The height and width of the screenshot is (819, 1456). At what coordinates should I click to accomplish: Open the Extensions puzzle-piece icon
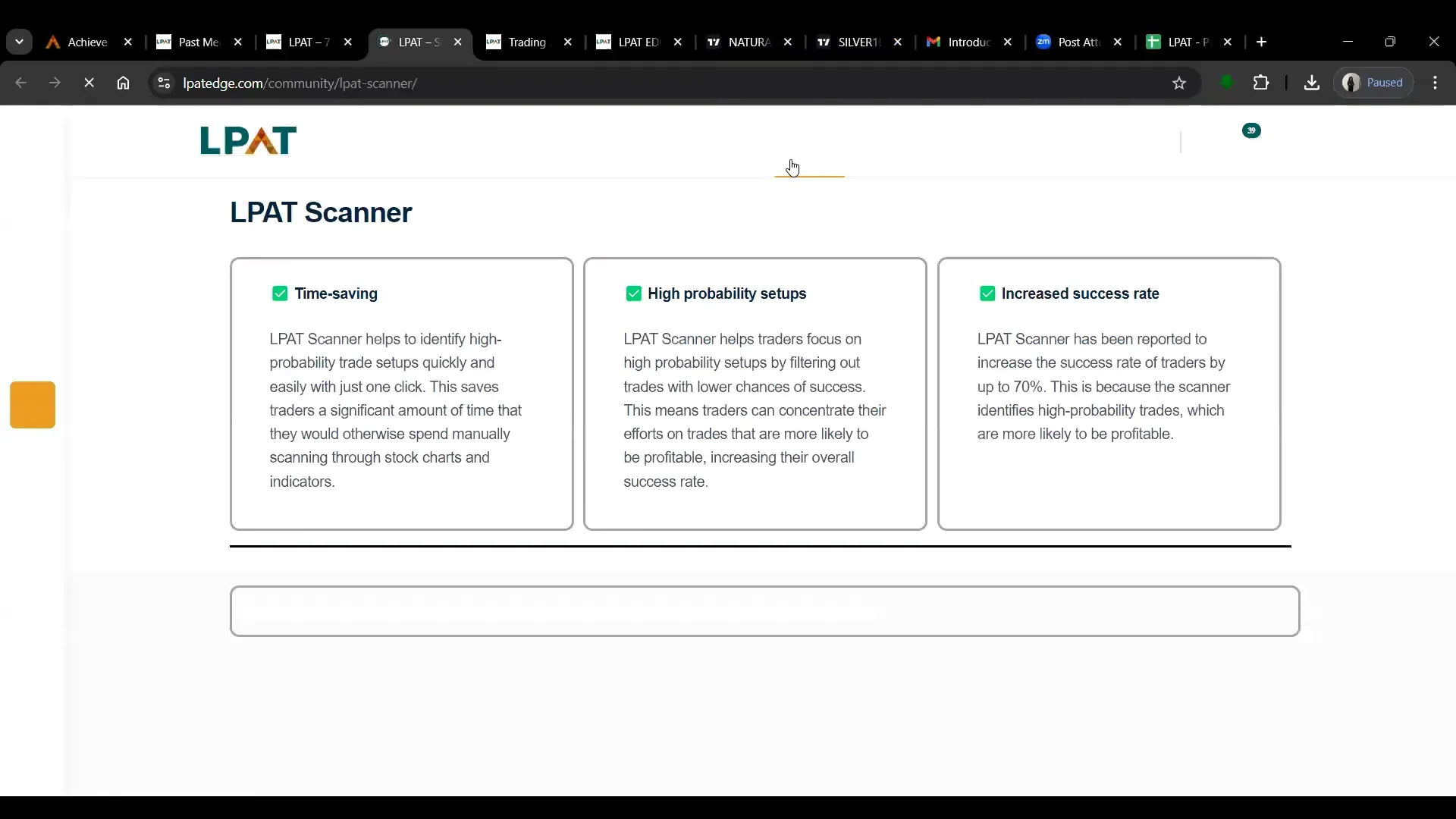[x=1262, y=83]
